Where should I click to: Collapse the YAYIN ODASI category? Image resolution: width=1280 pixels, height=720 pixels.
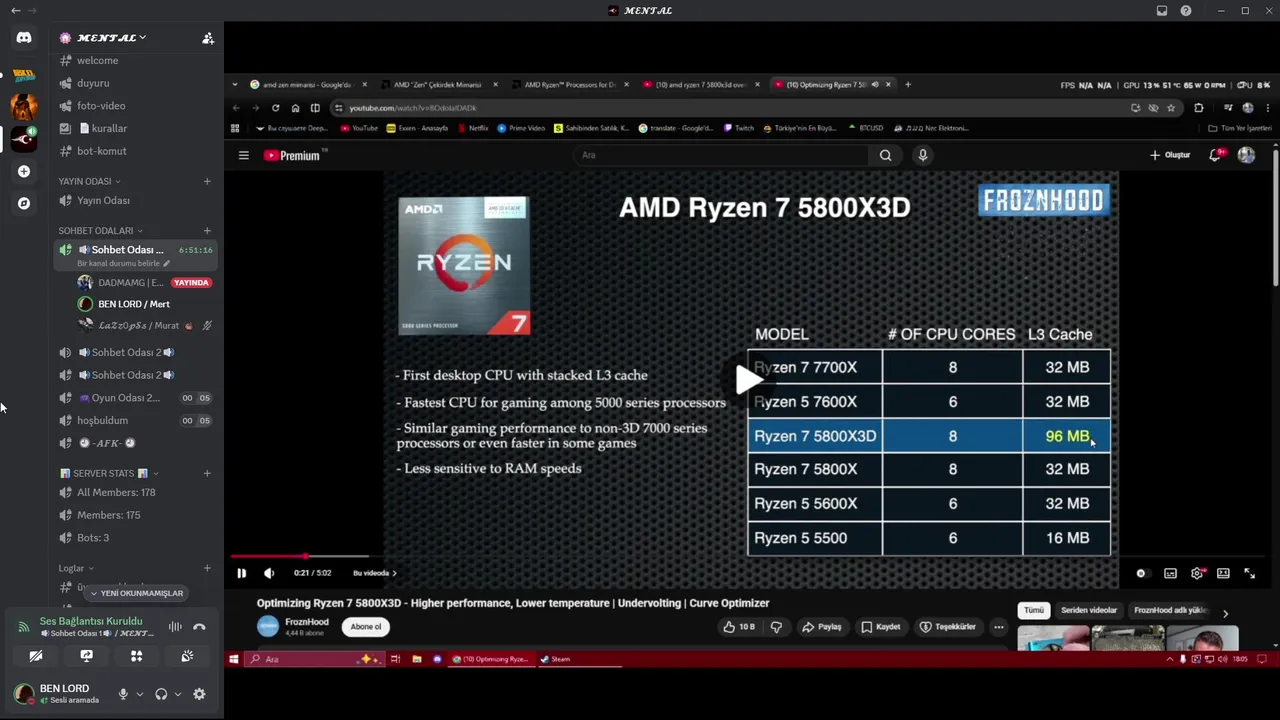click(89, 181)
